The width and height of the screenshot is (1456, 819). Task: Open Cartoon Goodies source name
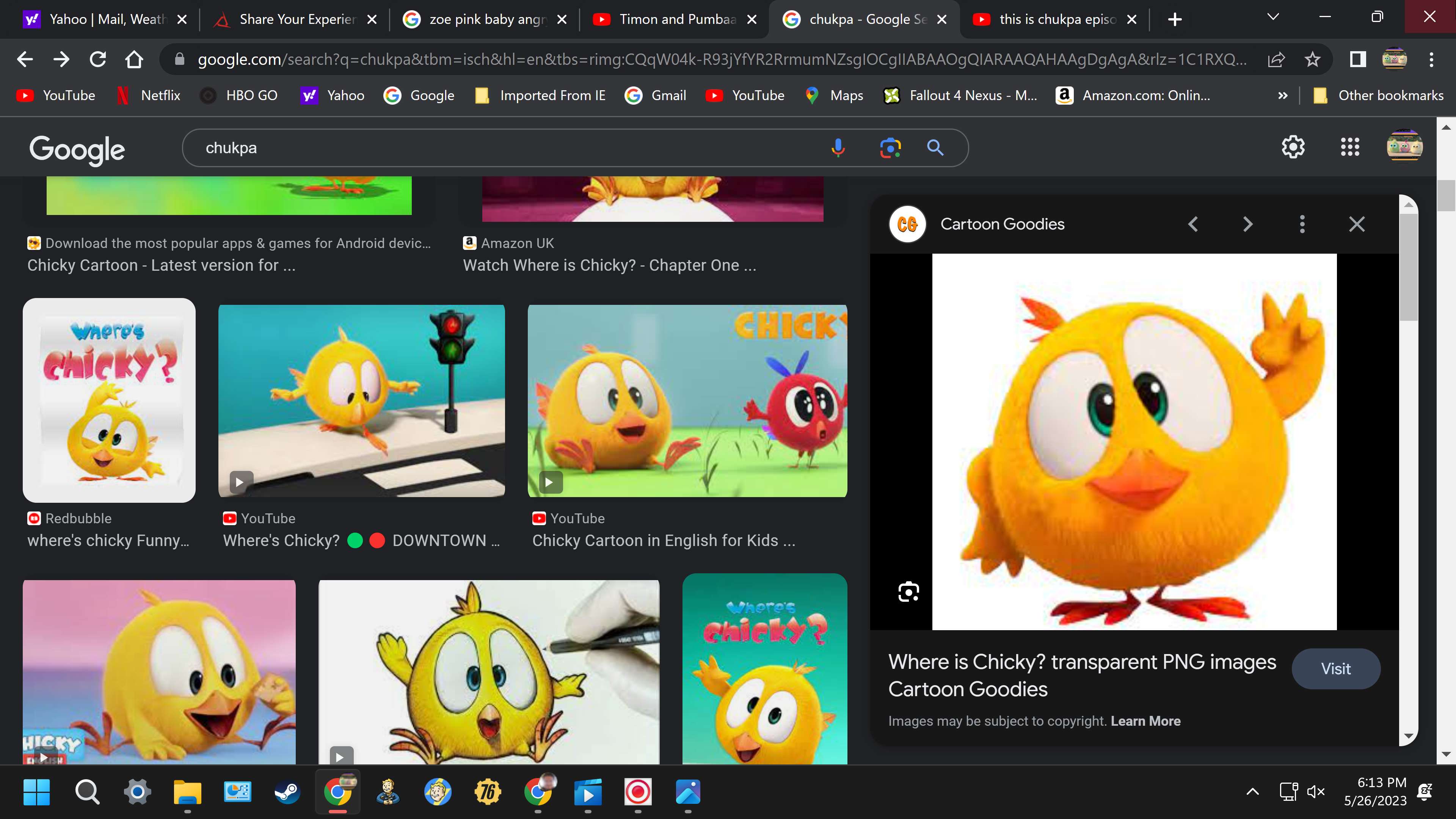1002,224
